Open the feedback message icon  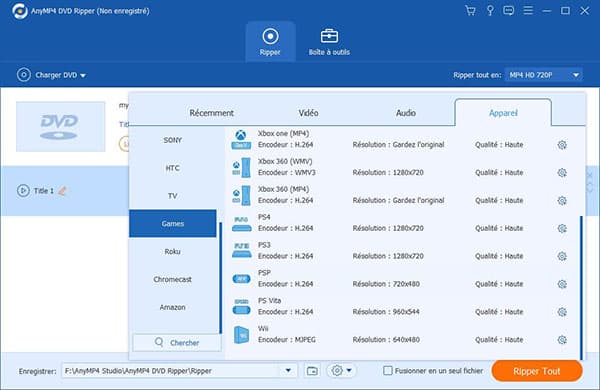(509, 11)
